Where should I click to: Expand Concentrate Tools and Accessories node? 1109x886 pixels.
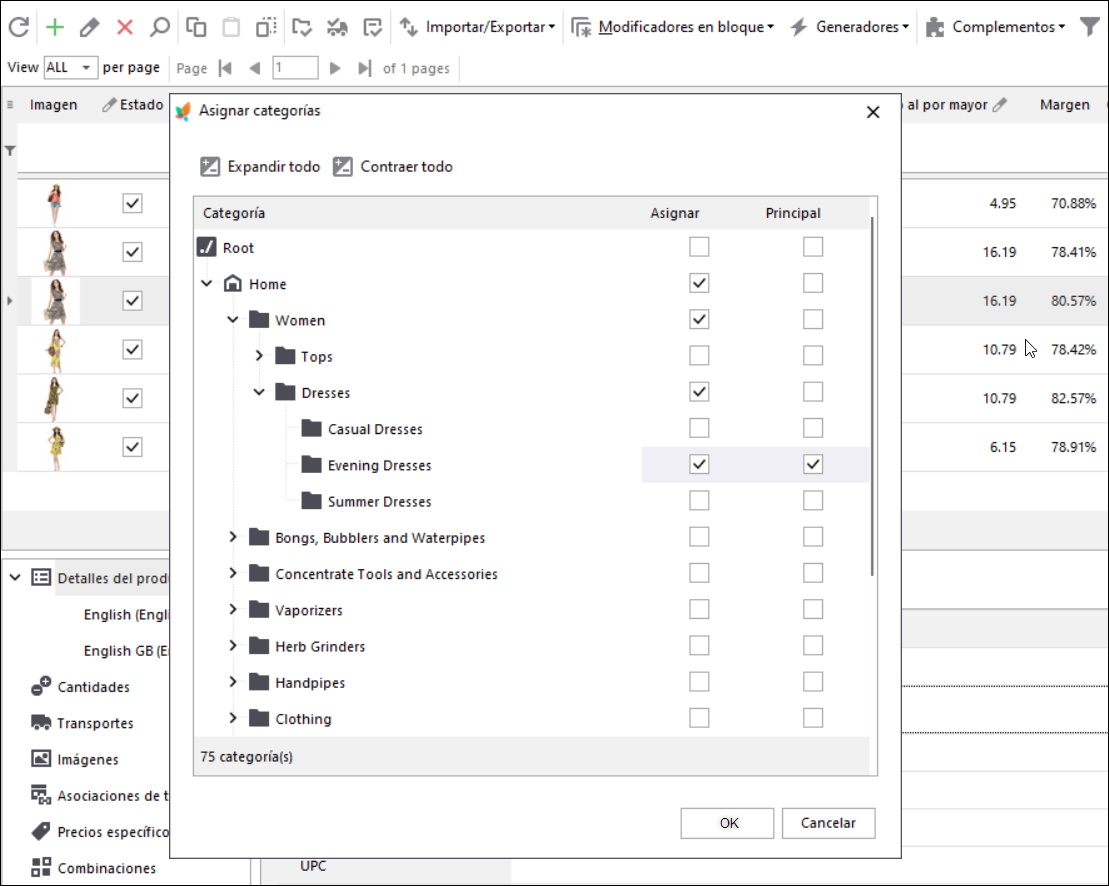[233, 573]
